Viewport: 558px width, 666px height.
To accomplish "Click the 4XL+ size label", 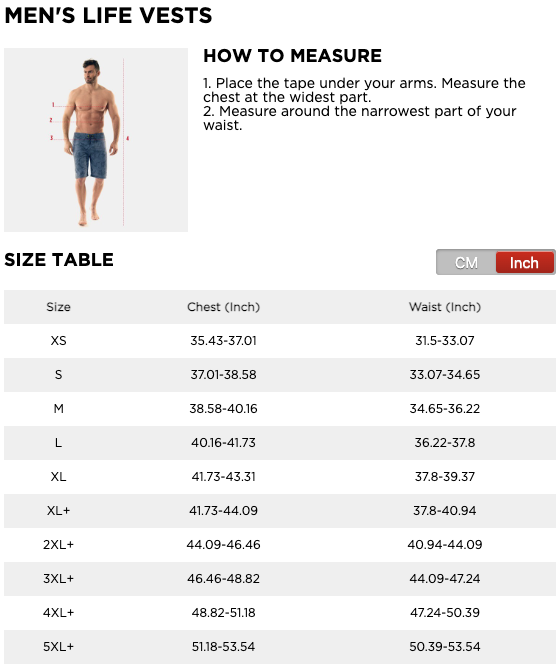I will tap(59, 612).
